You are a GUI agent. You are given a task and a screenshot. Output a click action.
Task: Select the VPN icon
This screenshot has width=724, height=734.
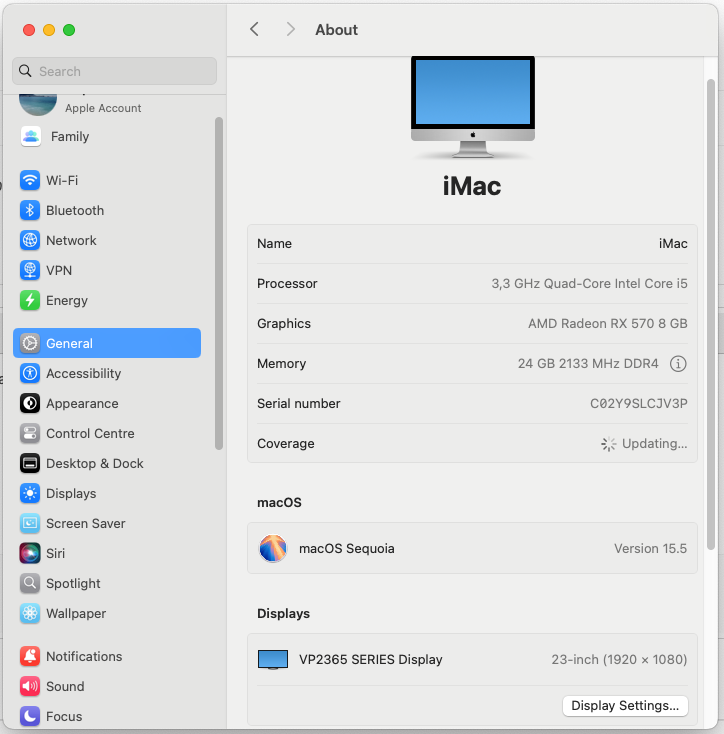click(x=30, y=270)
